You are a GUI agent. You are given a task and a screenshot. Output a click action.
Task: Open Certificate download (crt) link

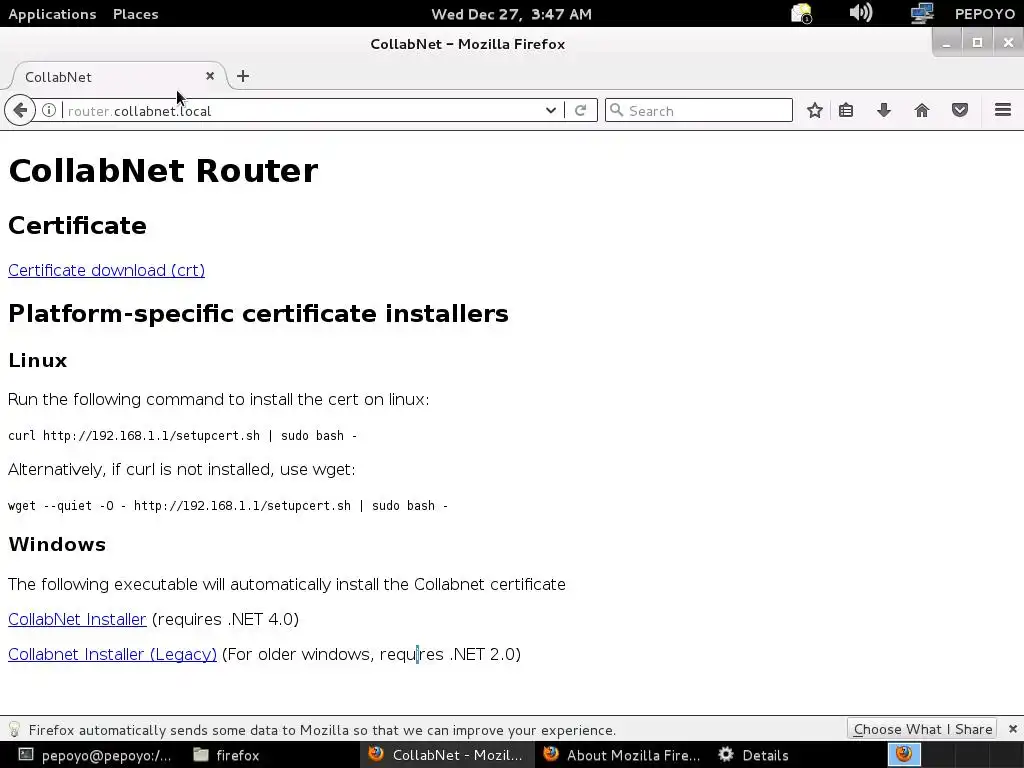click(106, 270)
